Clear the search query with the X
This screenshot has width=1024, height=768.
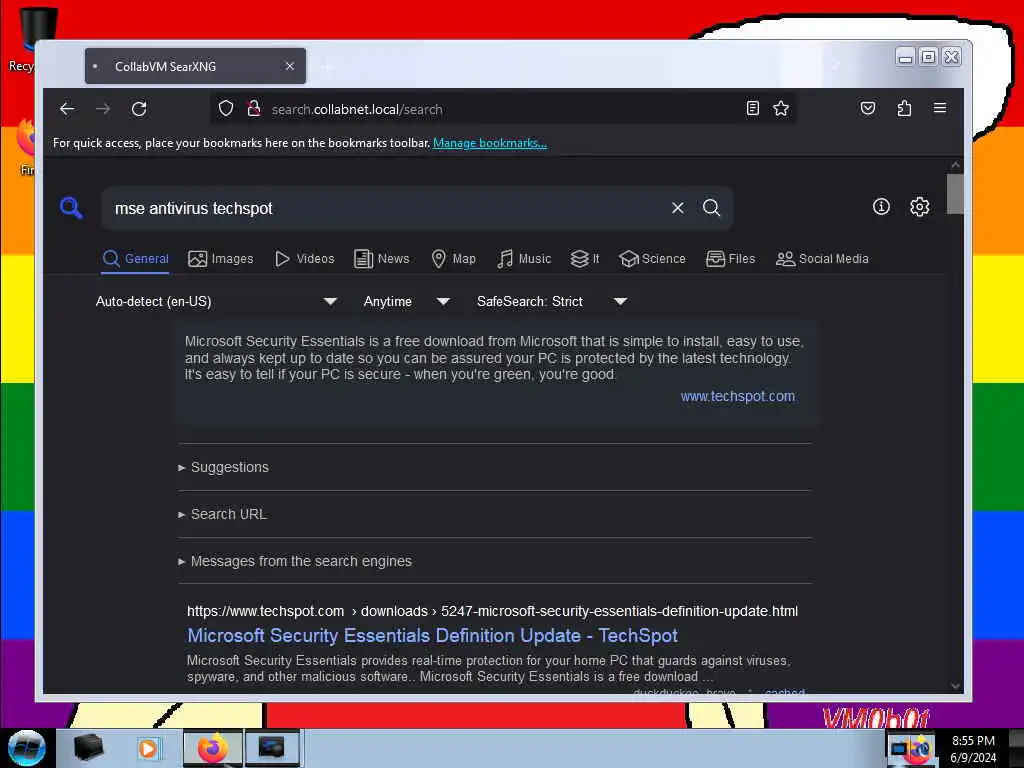tap(678, 208)
